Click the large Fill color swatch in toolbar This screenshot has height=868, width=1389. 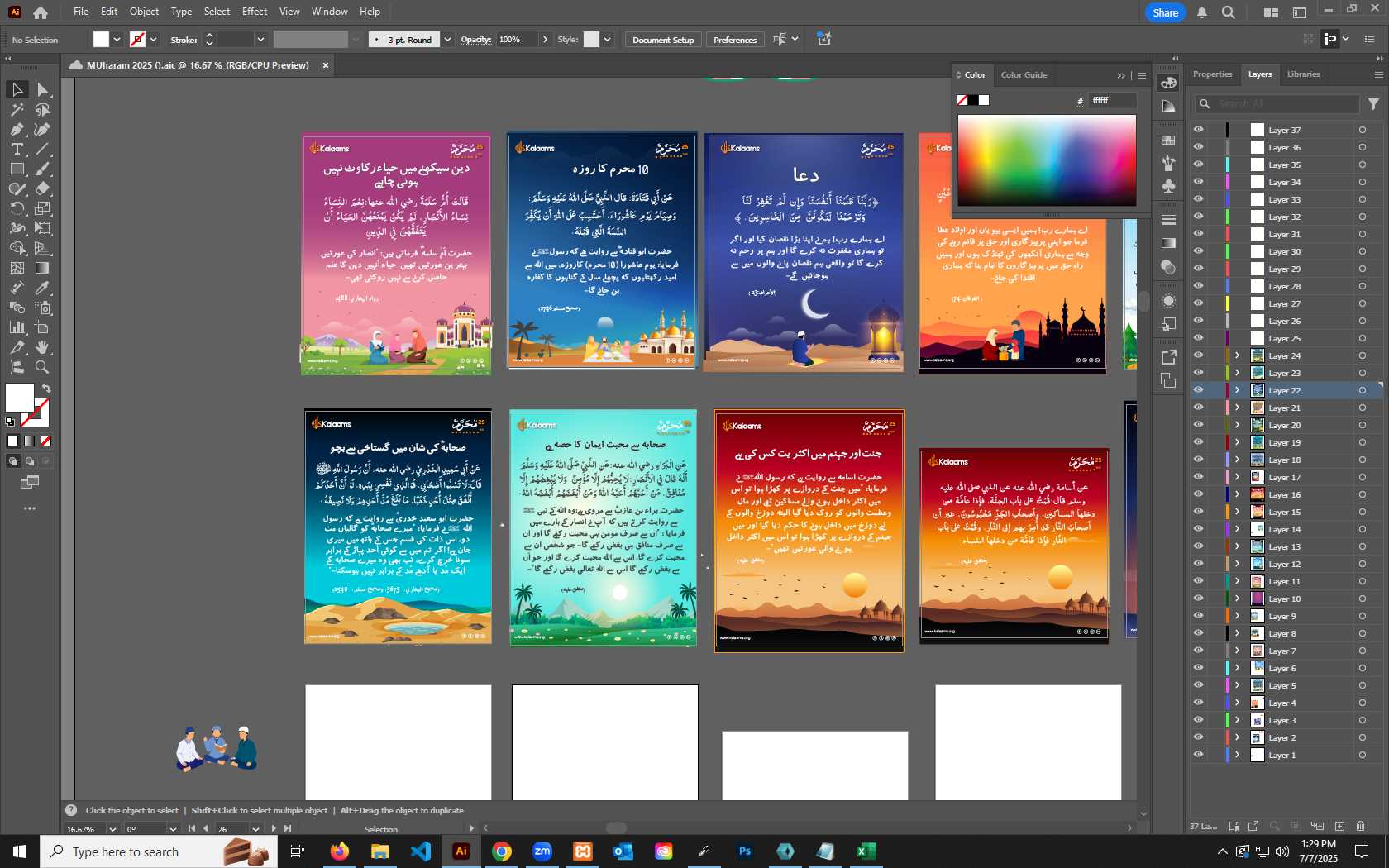coord(20,398)
